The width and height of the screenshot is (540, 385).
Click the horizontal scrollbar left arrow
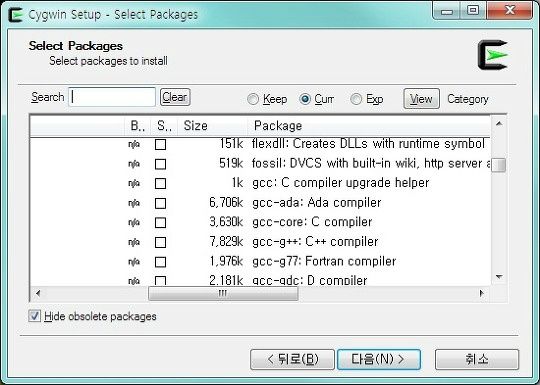click(x=38, y=293)
